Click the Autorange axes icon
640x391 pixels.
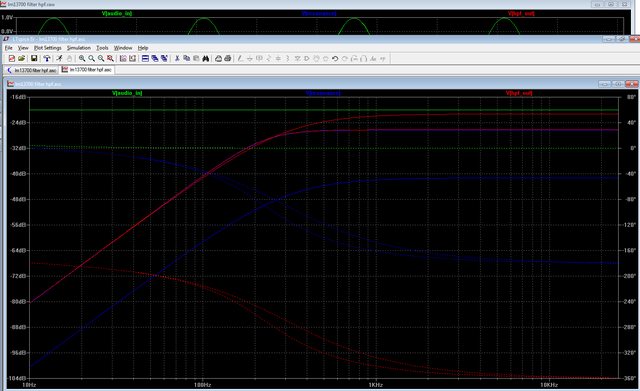pos(132,58)
